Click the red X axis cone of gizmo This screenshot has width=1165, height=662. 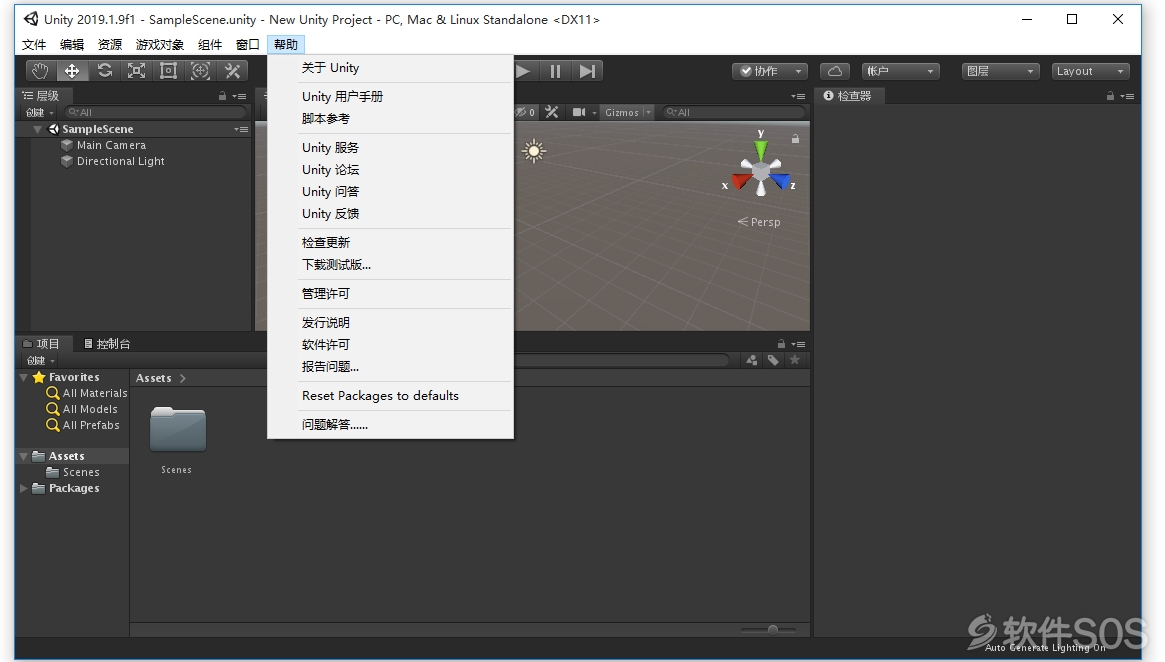pyautogui.click(x=741, y=181)
